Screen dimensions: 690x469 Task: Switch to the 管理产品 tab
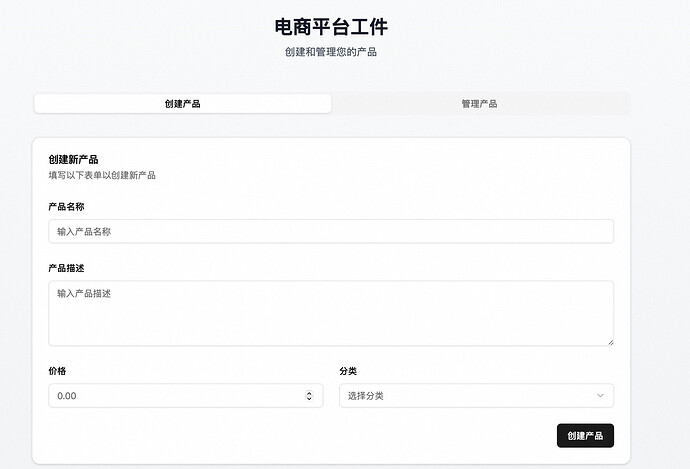tap(479, 104)
